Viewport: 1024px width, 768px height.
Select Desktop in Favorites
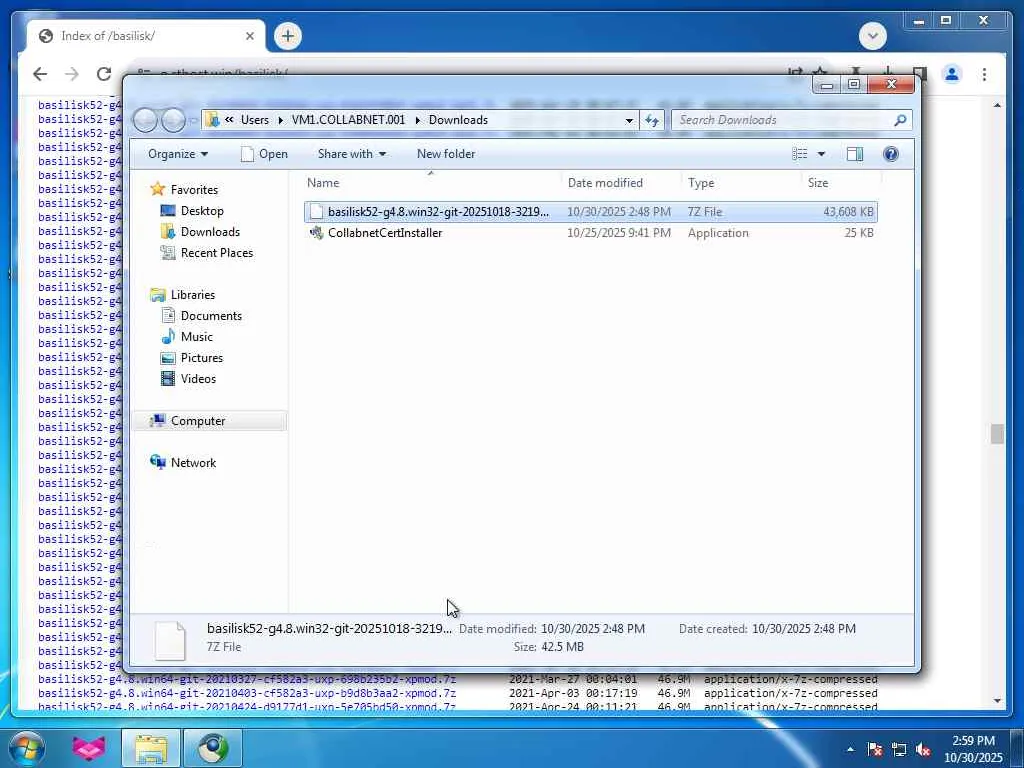[x=202, y=211]
